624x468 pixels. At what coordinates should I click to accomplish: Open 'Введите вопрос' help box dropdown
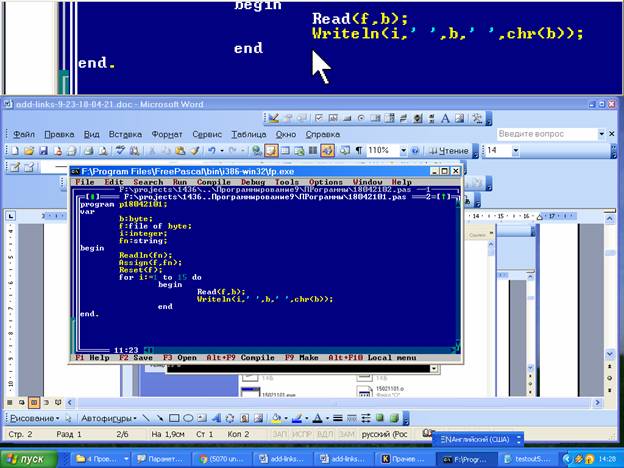[x=601, y=134]
